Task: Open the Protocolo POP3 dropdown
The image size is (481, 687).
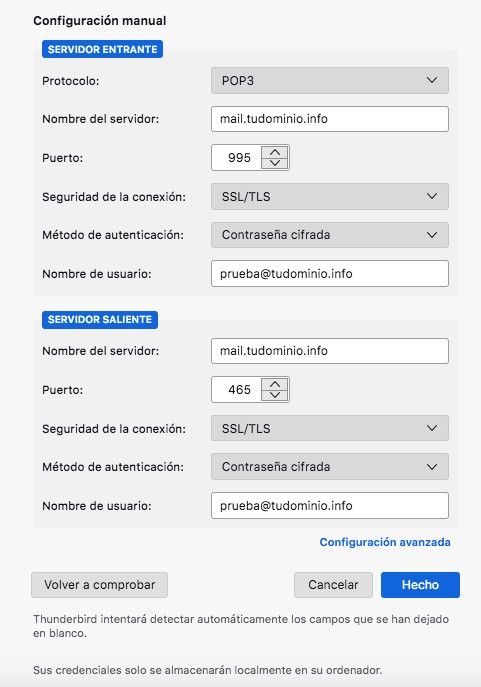Action: tap(330, 81)
